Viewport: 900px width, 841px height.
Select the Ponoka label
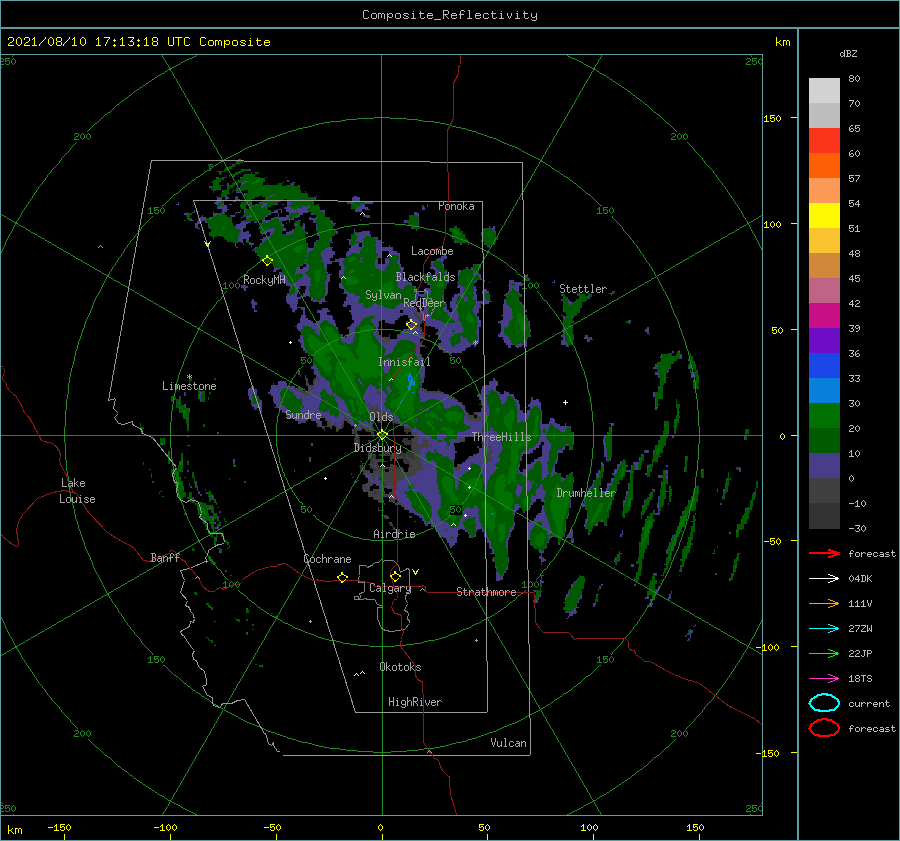tap(456, 206)
